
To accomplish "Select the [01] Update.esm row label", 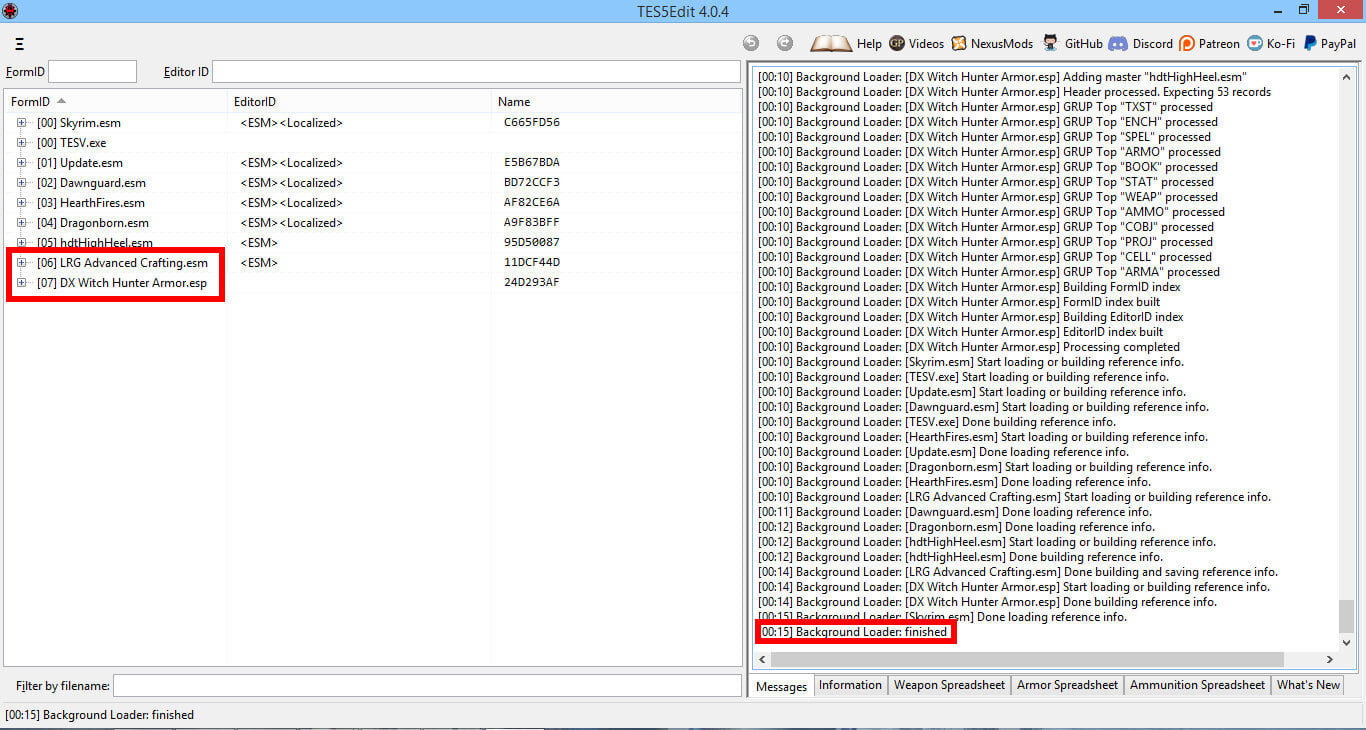I will pos(80,163).
